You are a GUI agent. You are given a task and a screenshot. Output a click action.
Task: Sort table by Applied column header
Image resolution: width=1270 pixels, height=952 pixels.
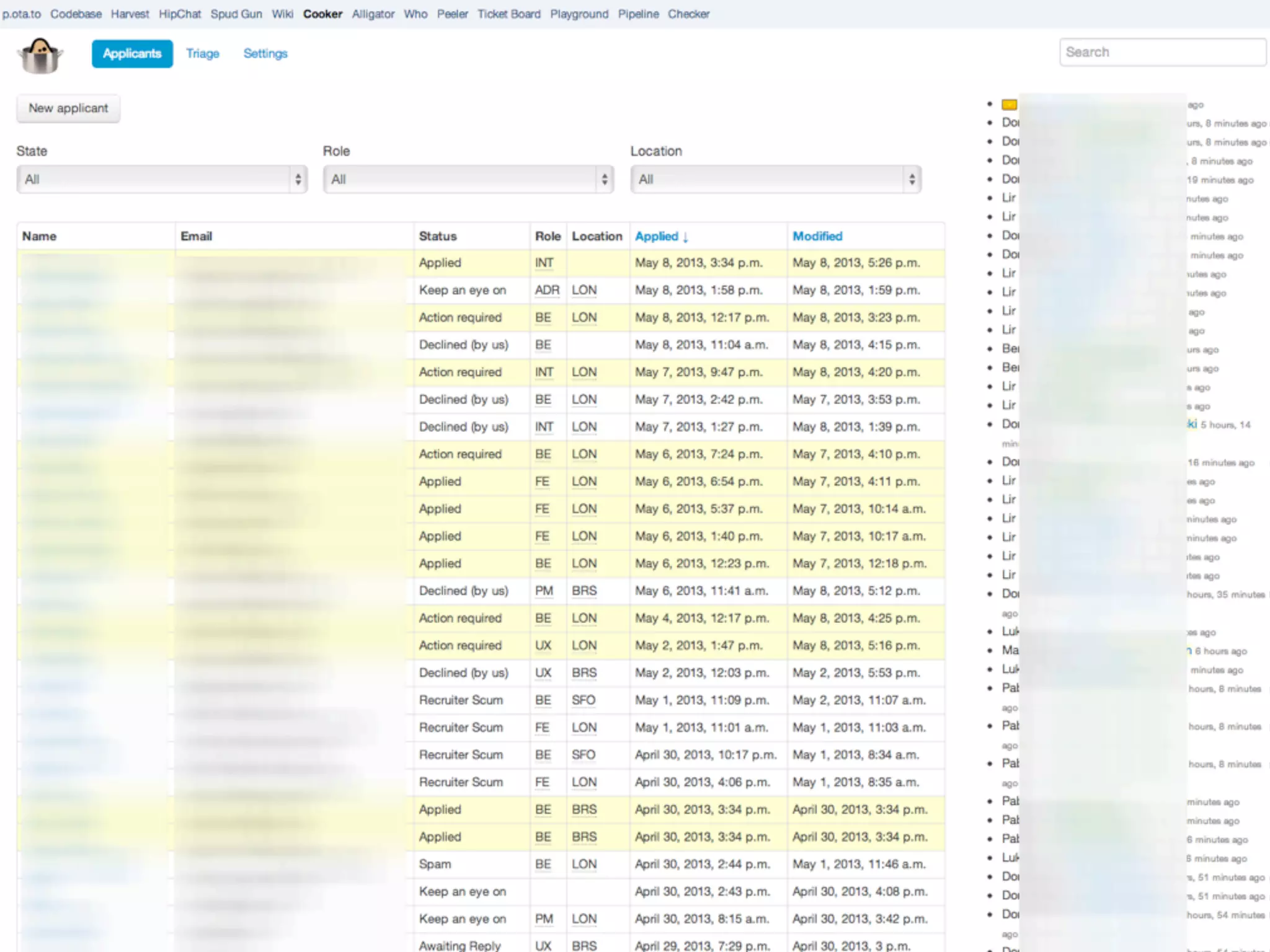[x=656, y=236]
